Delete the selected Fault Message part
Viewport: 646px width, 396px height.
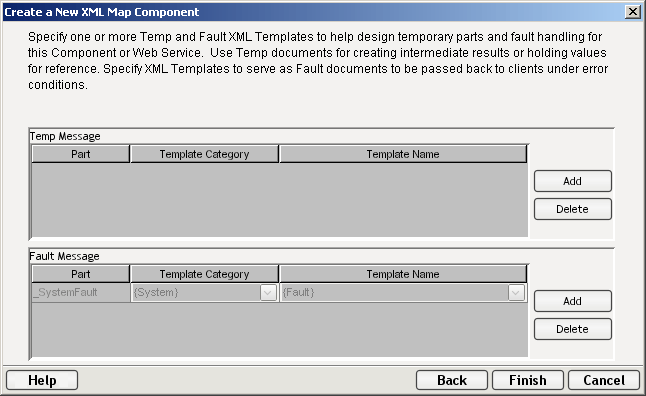573,329
